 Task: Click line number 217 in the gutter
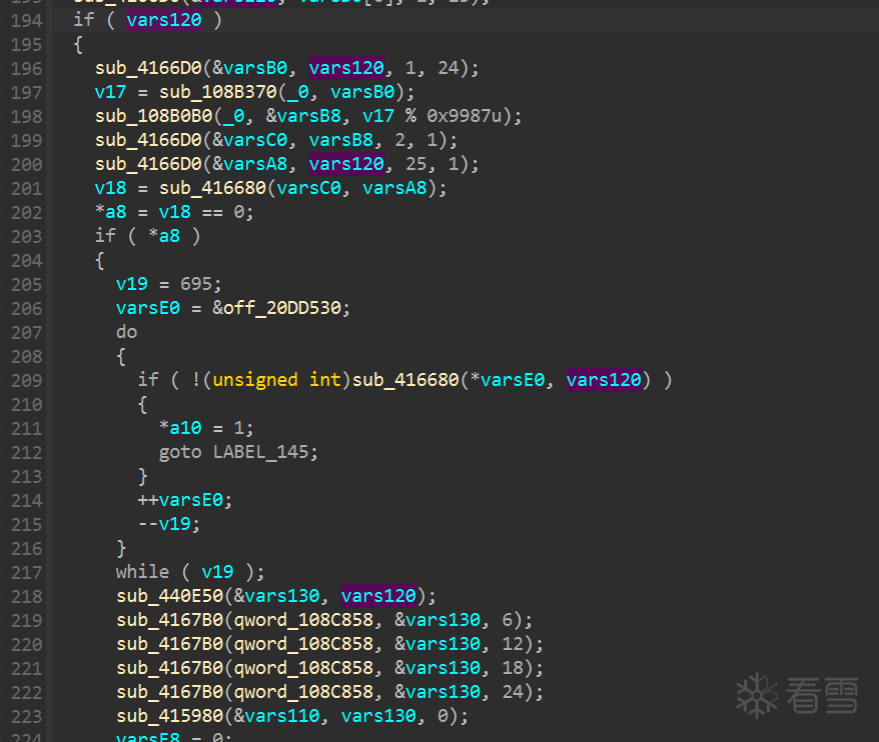click(x=26, y=573)
